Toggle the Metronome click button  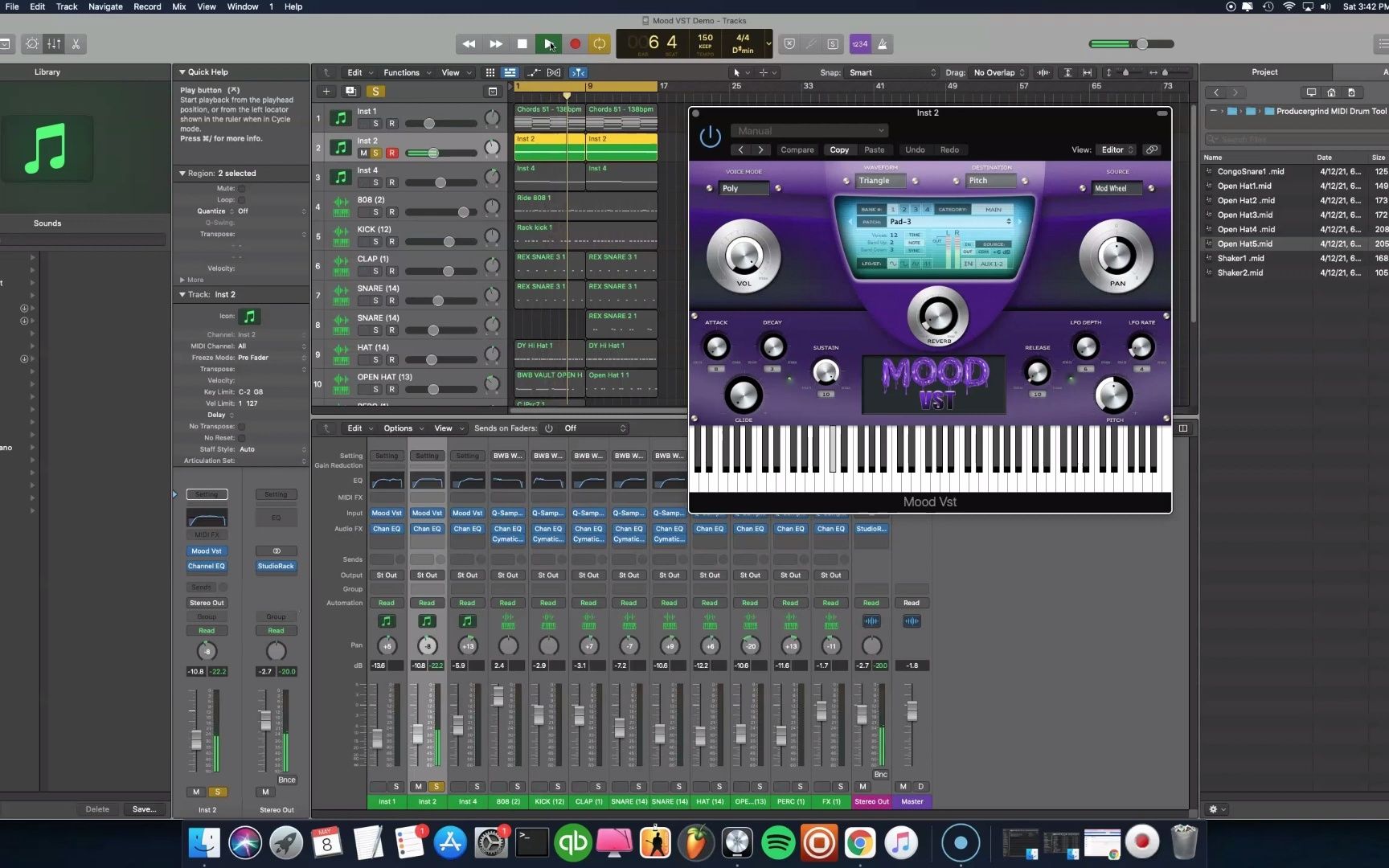pyautogui.click(x=883, y=44)
